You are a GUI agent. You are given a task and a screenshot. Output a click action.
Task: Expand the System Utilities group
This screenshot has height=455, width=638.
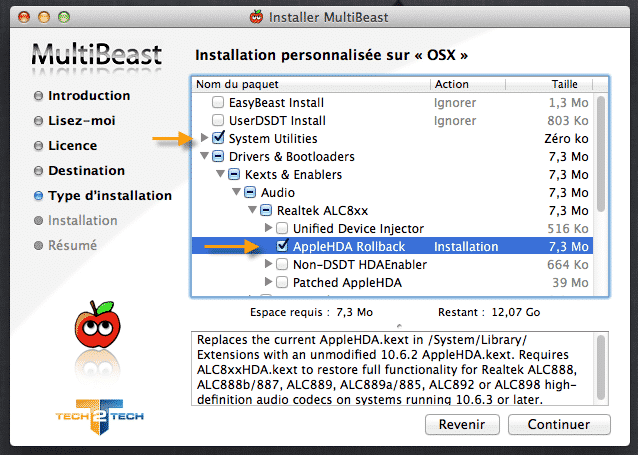pyautogui.click(x=206, y=138)
